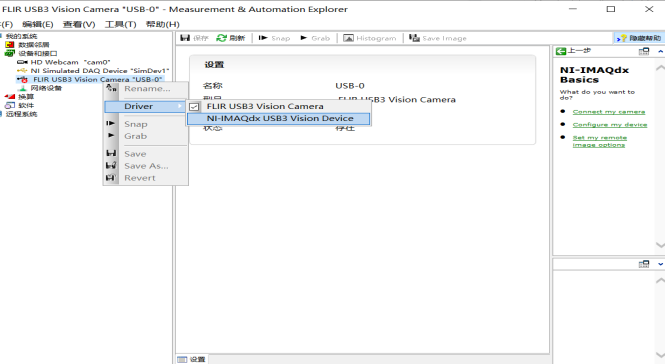Open the 'Connect my camera' help link
The height and width of the screenshot is (364, 665).
point(609,112)
